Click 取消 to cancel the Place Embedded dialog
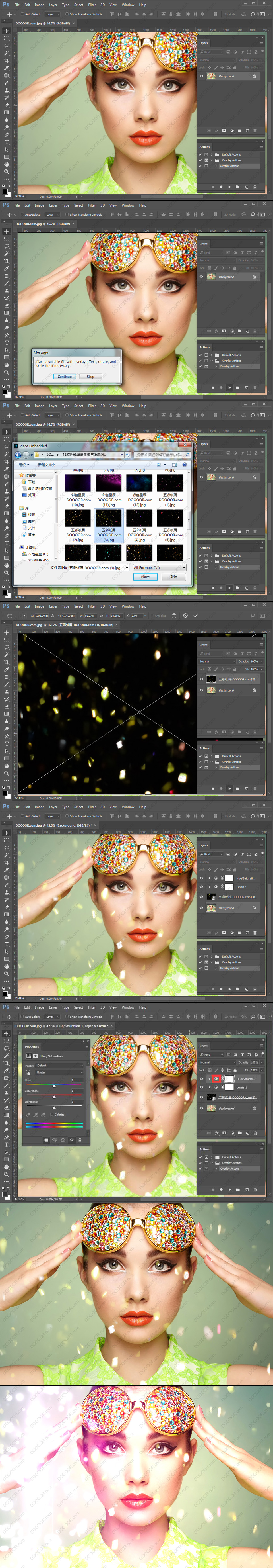This screenshot has height=1568, width=273. click(174, 576)
